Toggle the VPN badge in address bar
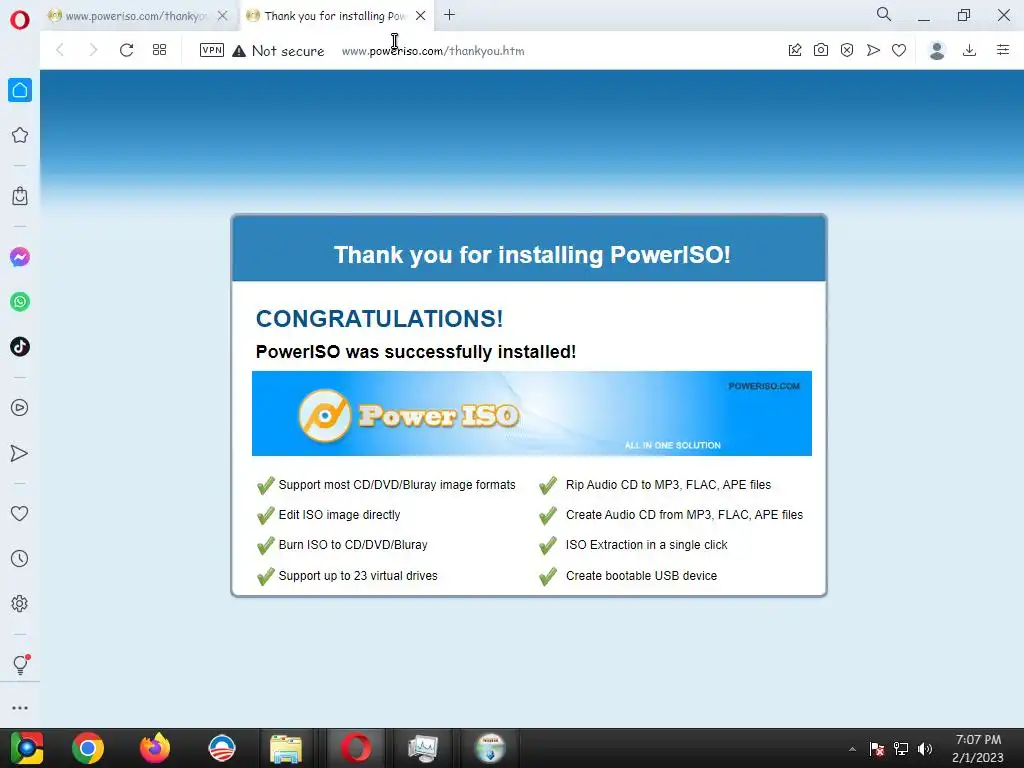Viewport: 1024px width, 768px height. 212,50
